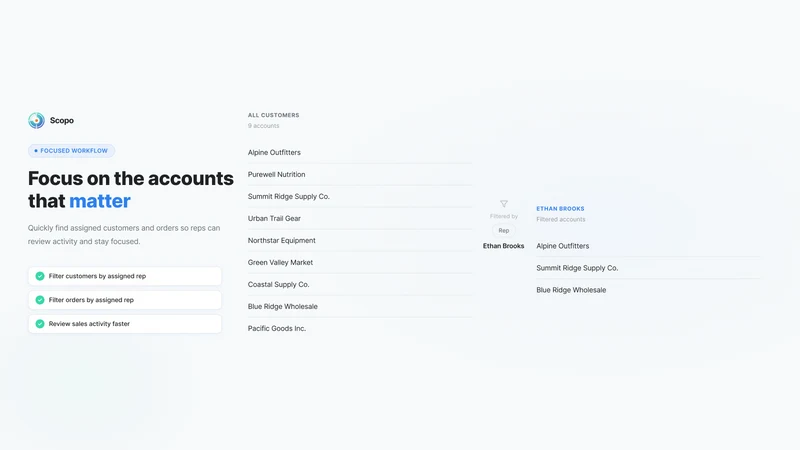Click the Ethan Brooks filtered list heading
This screenshot has width=800, height=450.
[x=560, y=209]
